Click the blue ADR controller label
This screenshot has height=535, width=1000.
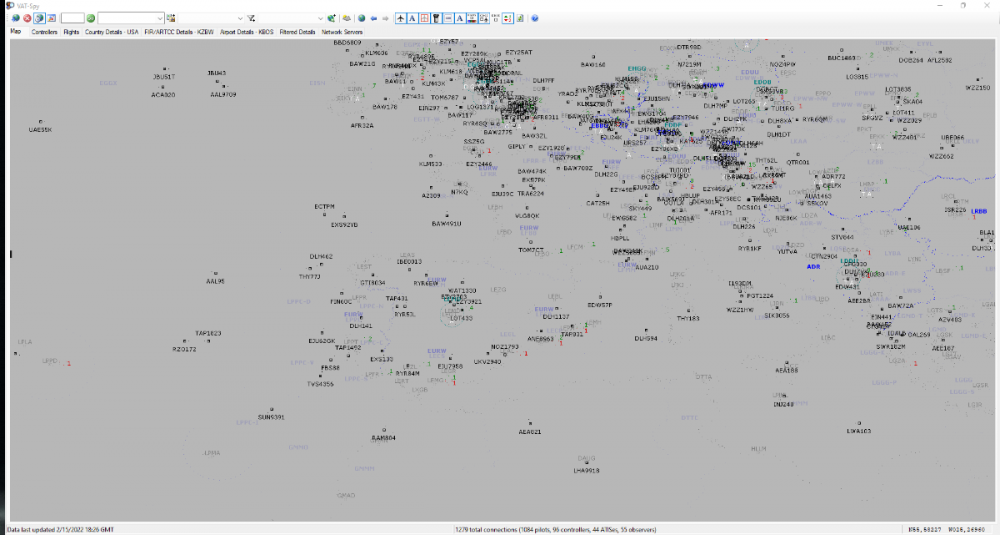[813, 267]
